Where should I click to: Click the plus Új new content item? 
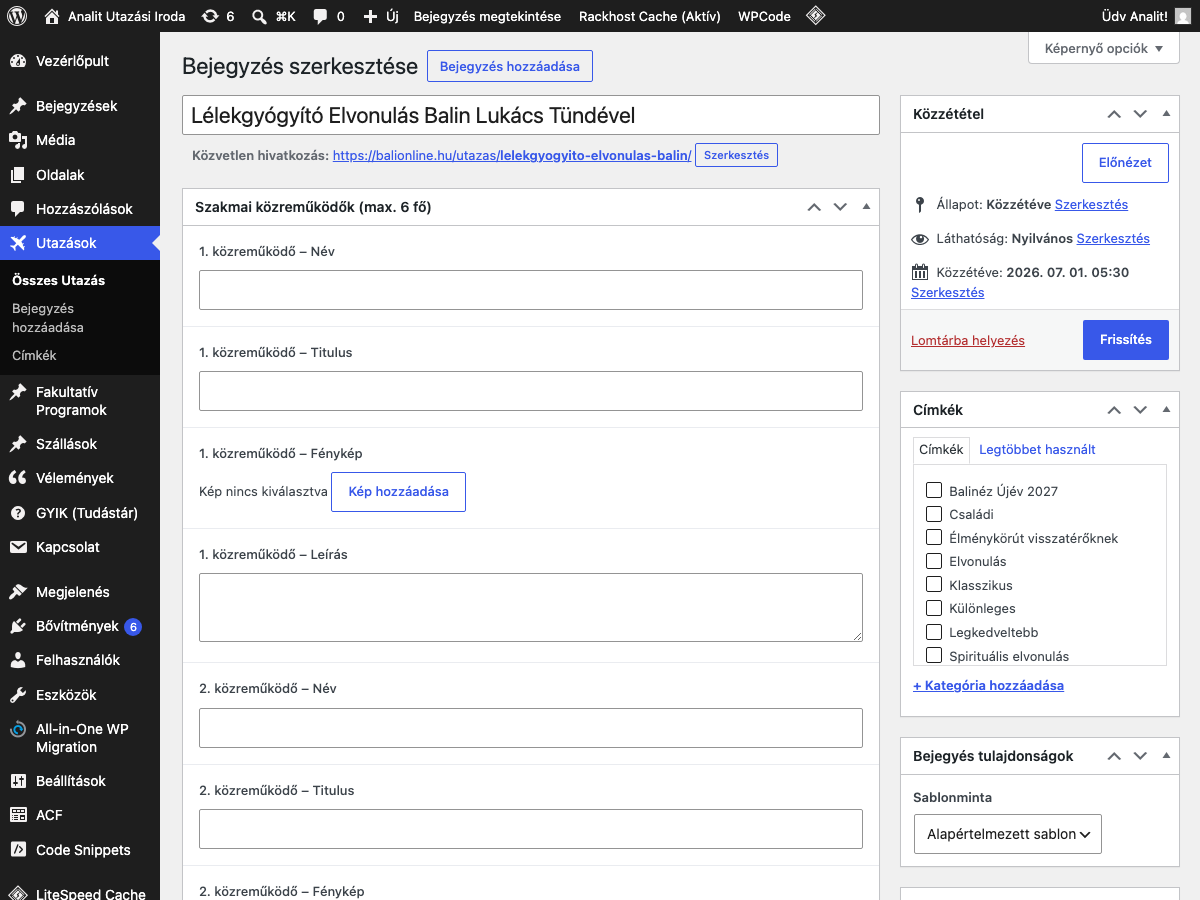(380, 16)
